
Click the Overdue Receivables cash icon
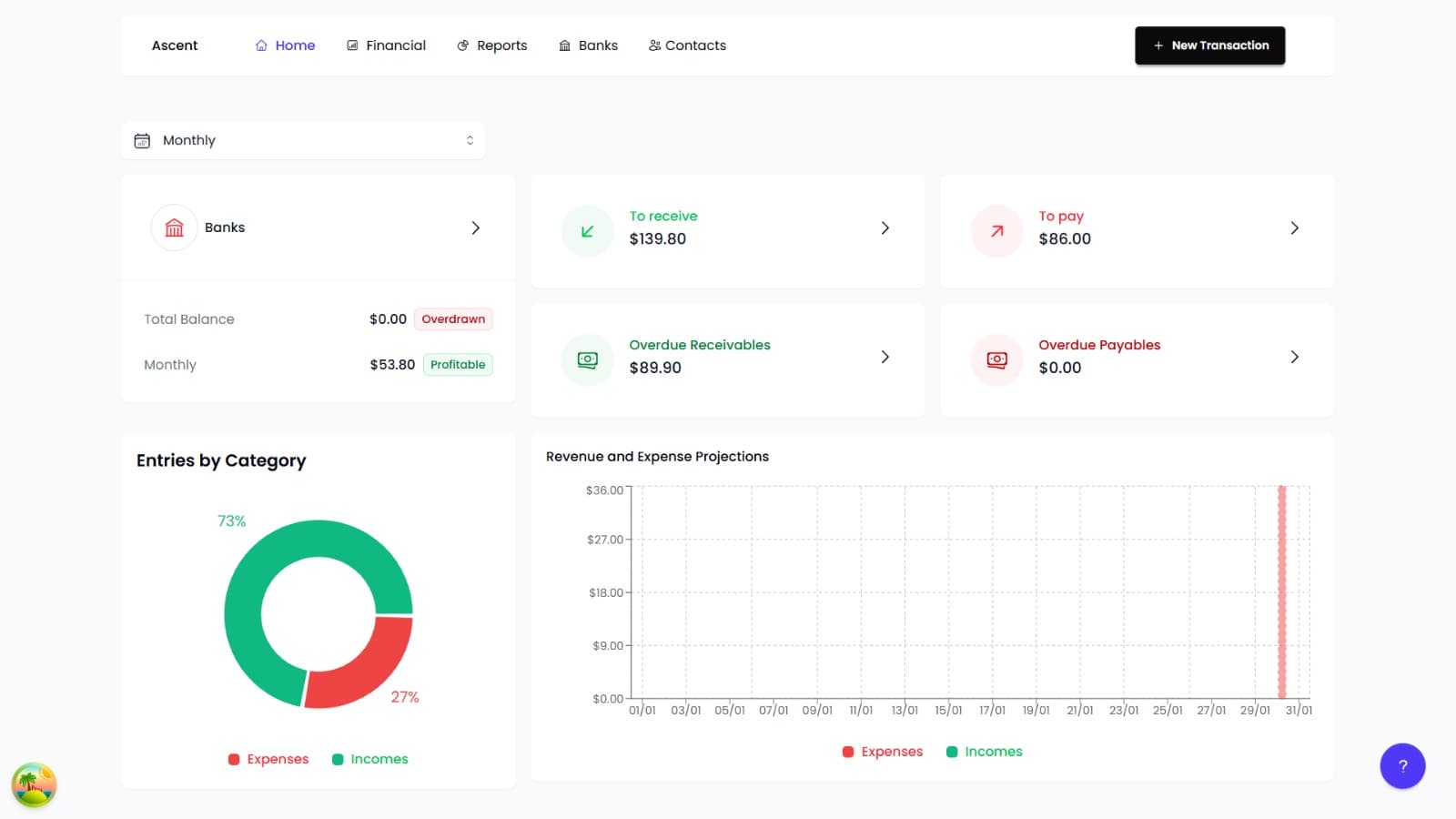(587, 360)
